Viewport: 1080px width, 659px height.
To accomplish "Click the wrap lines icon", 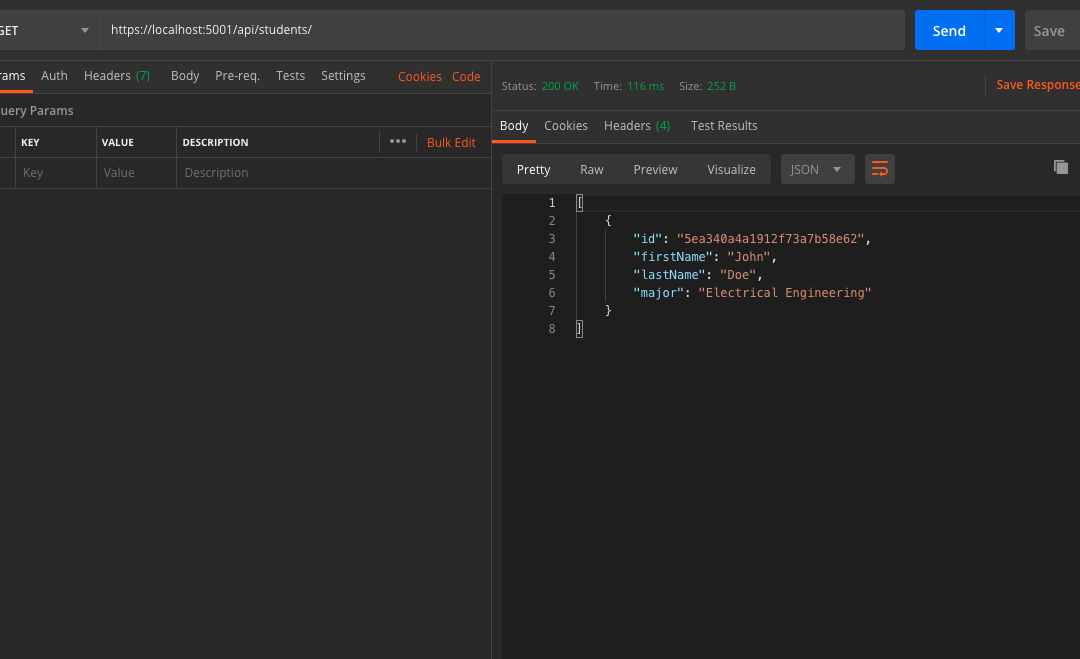I will (880, 169).
